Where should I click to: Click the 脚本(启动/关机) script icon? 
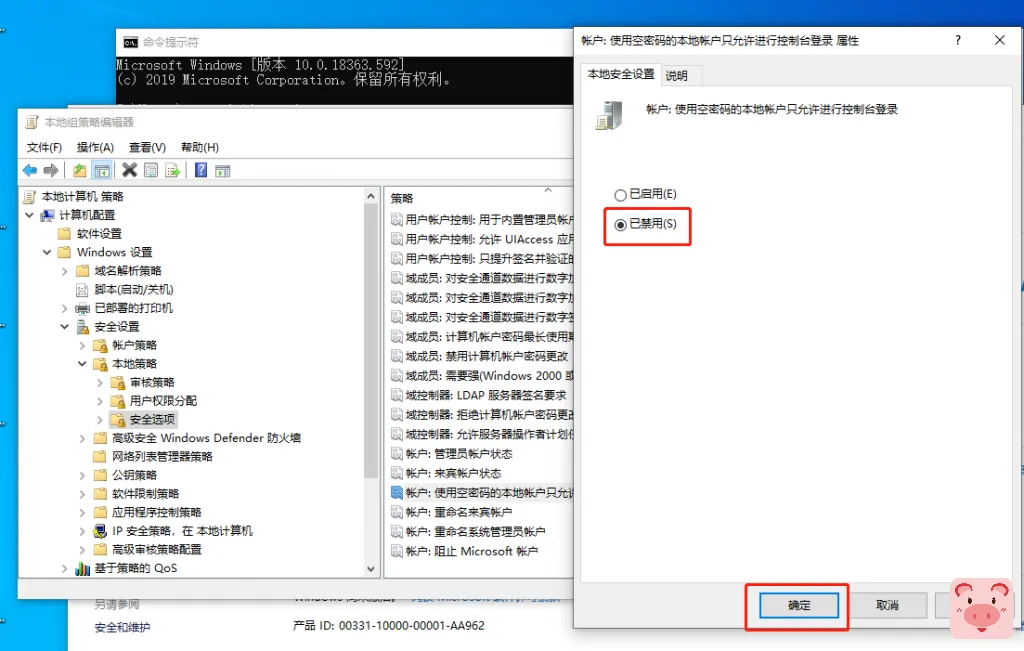[82, 289]
